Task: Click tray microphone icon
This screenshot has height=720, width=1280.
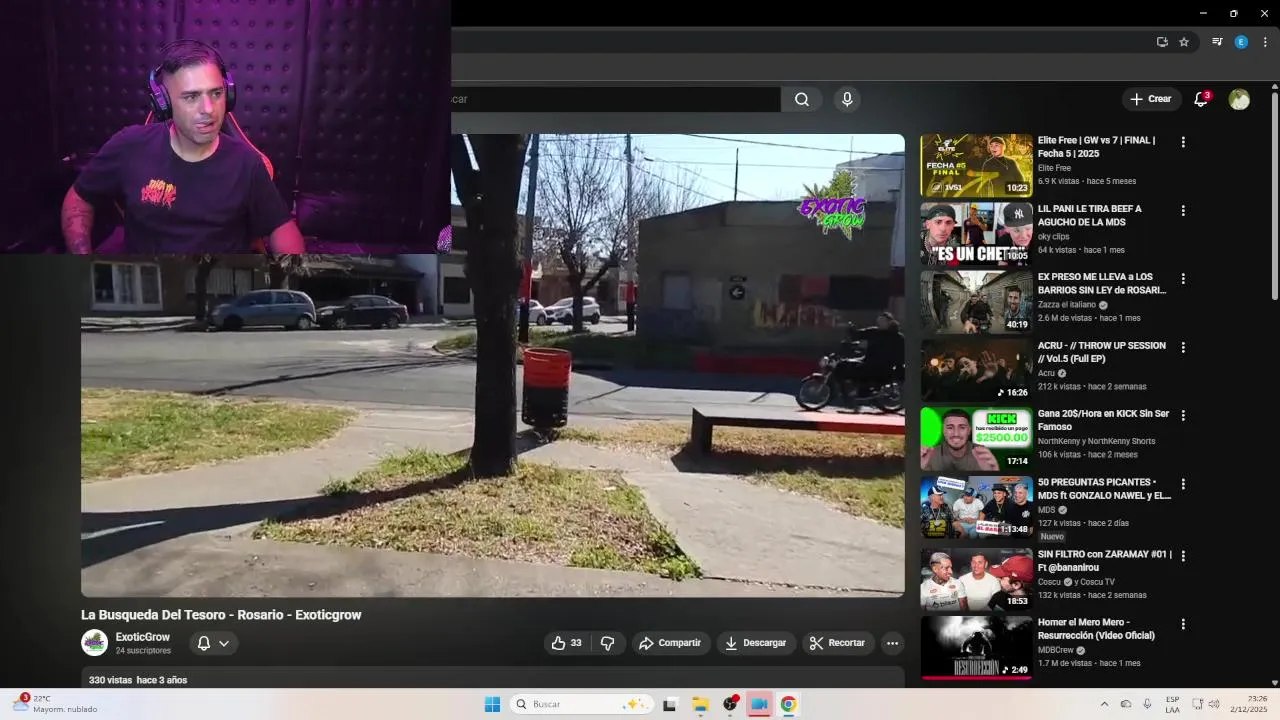Action: pyautogui.click(x=1147, y=704)
